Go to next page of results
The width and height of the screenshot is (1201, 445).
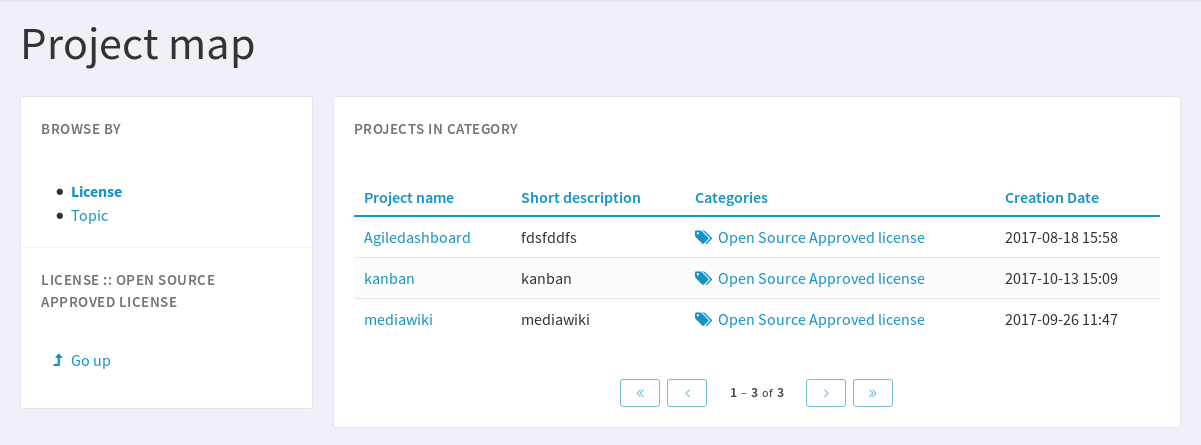tap(826, 393)
